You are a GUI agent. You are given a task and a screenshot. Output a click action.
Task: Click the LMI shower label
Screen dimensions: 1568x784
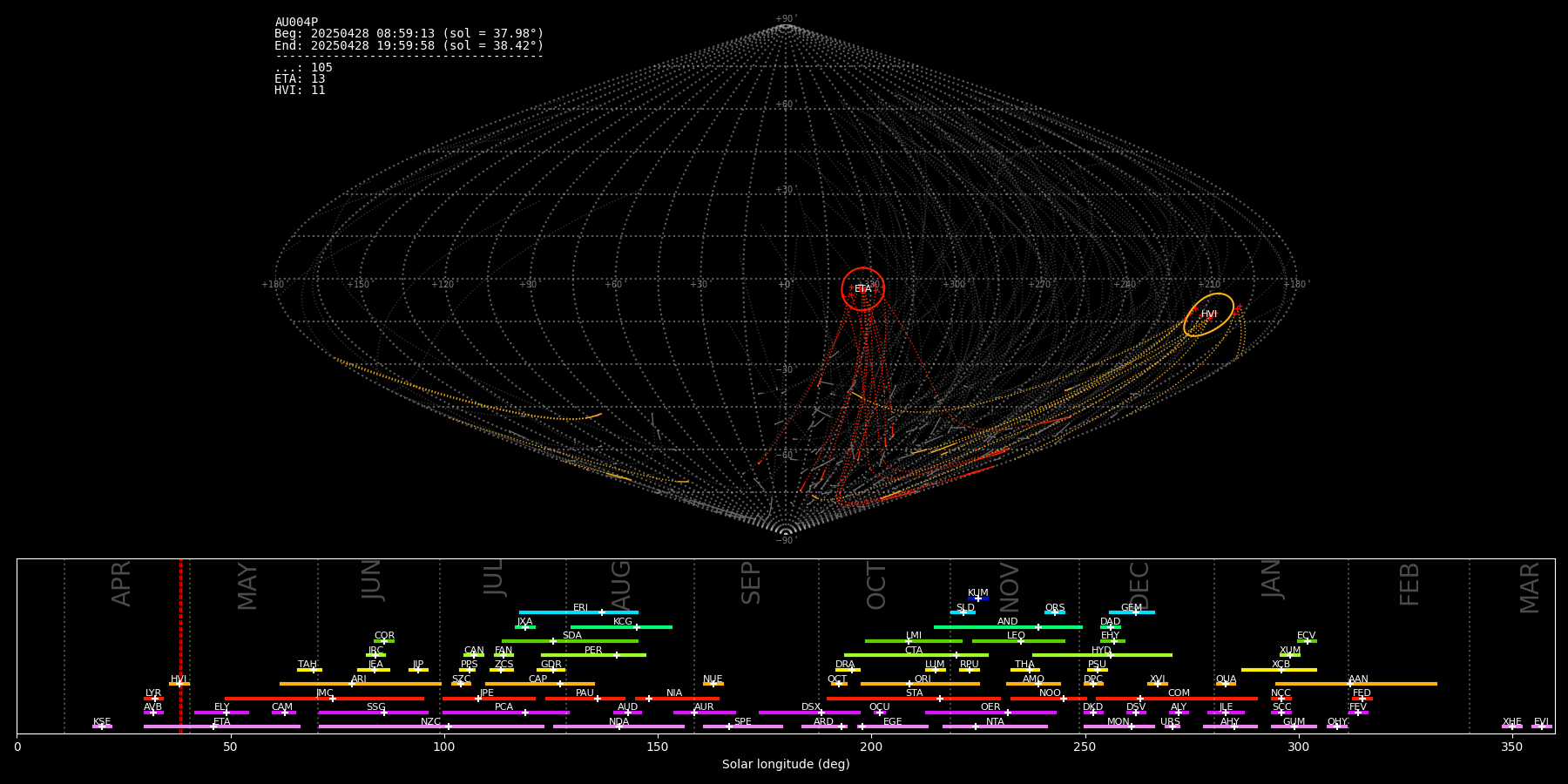tap(913, 636)
